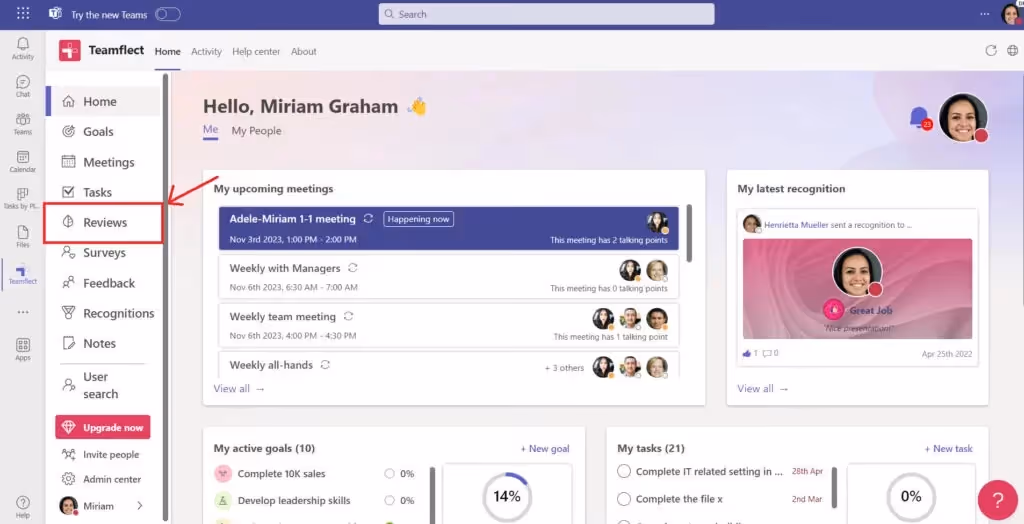This screenshot has width=1024, height=524.
Task: Select the Me tab
Action: [x=210, y=130]
